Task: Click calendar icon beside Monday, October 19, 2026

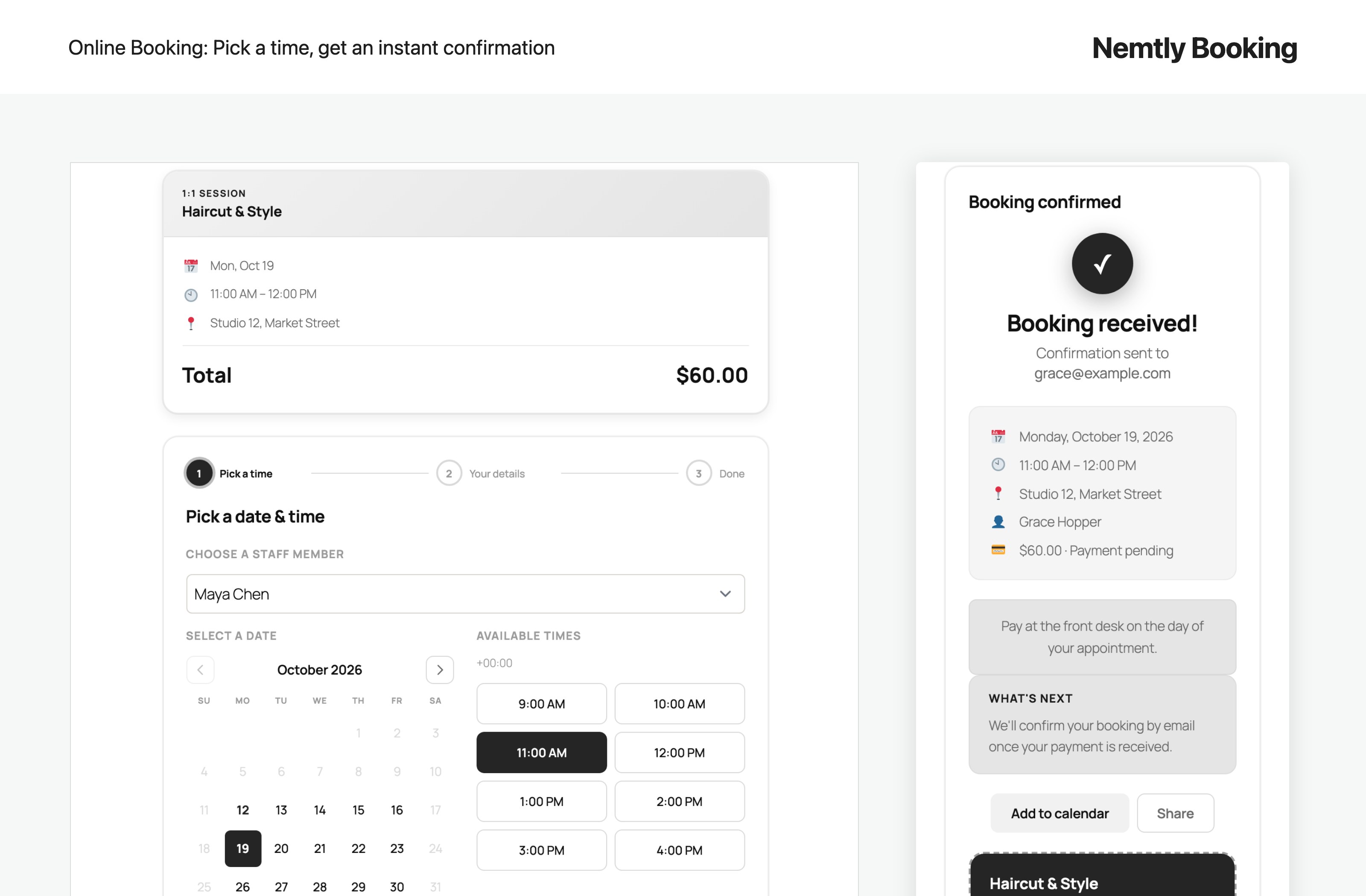Action: coord(998,436)
